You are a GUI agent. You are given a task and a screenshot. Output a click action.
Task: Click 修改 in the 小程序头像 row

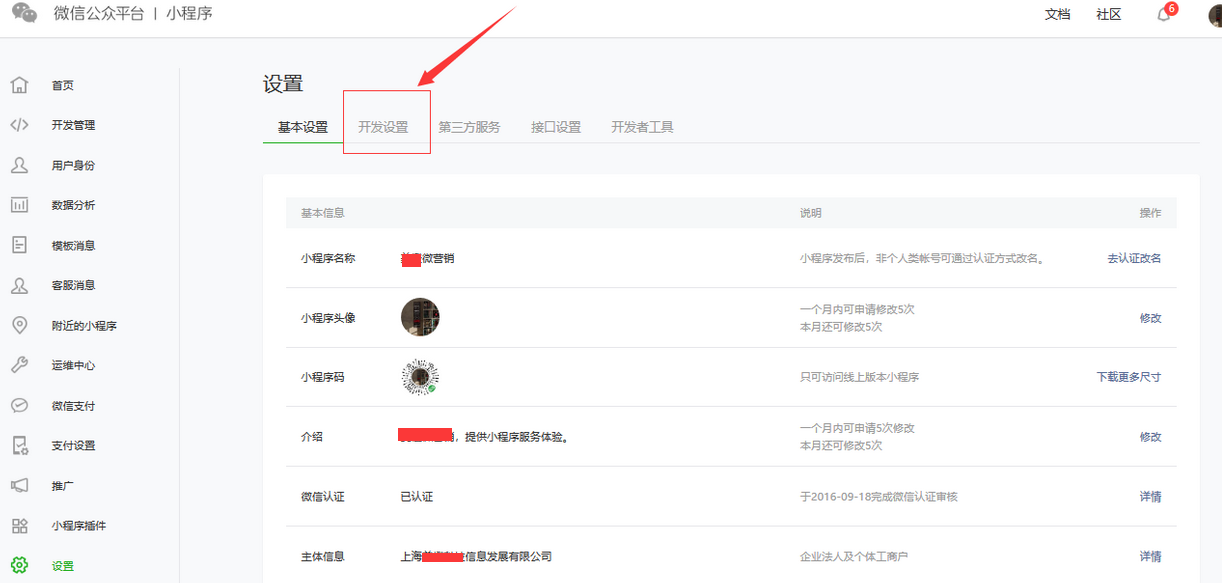tap(1150, 318)
